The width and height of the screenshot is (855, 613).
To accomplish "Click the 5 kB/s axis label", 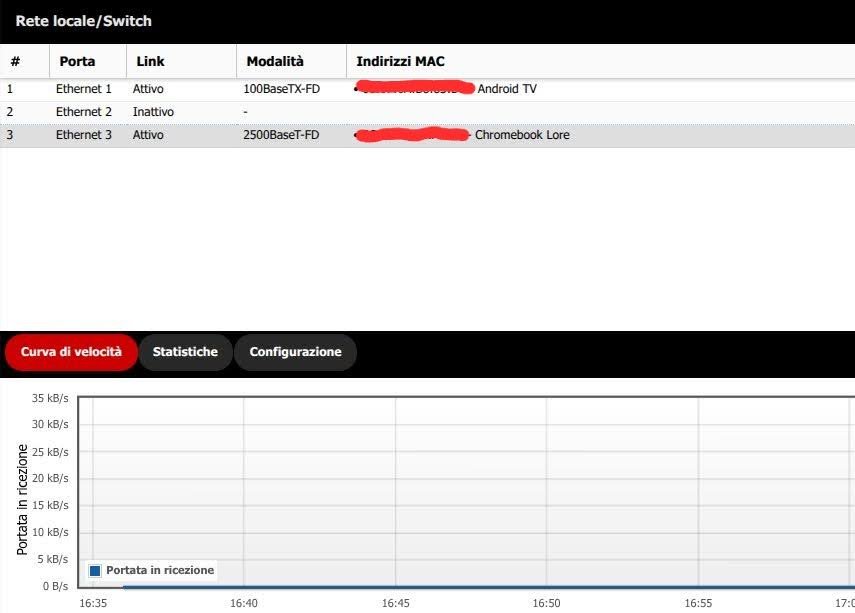I will coord(53,559).
